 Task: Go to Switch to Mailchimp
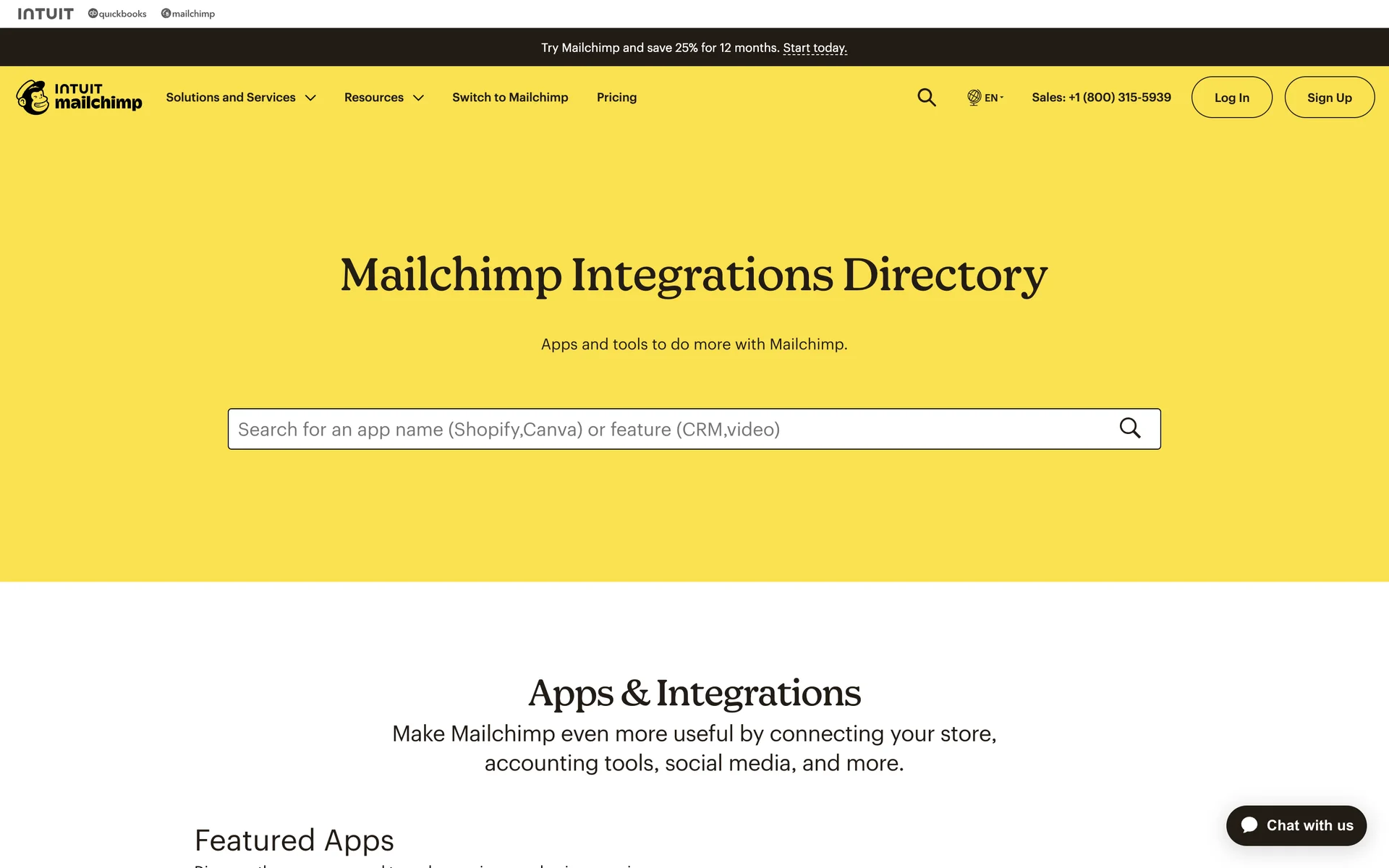(x=510, y=97)
